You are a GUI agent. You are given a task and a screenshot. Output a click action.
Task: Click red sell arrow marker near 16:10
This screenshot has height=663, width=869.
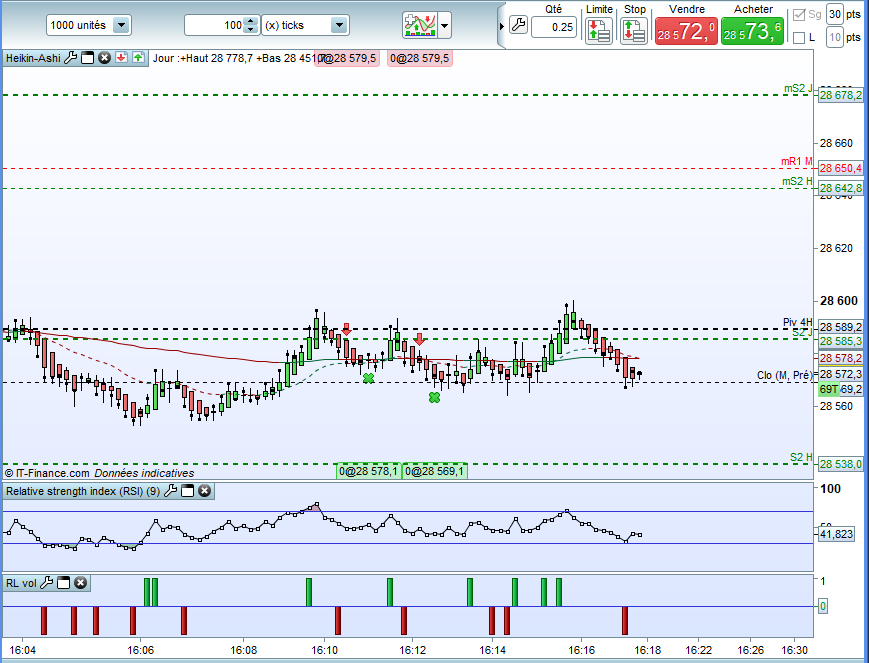pyautogui.click(x=346, y=330)
